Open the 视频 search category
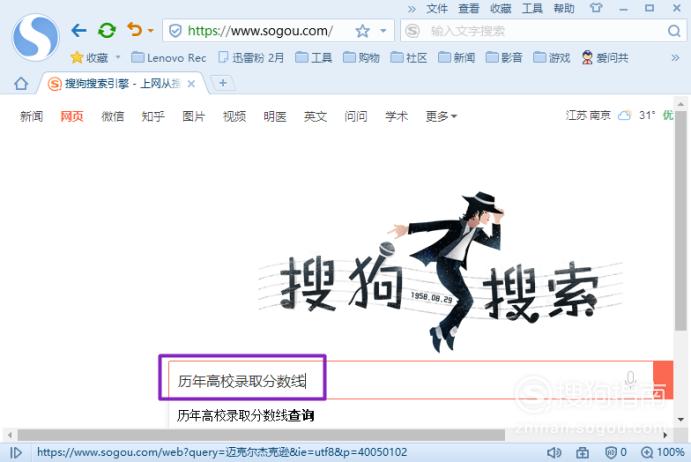Viewport: 691px width, 462px height. [x=234, y=116]
